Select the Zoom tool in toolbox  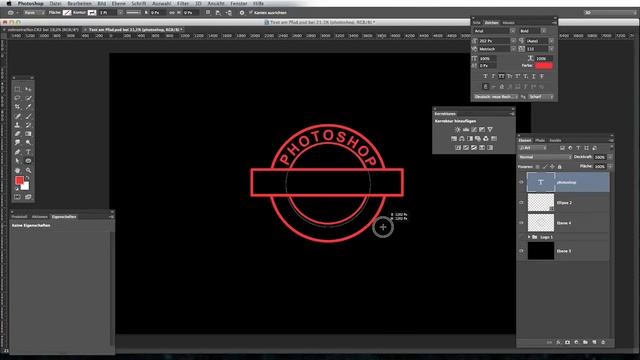click(28, 170)
